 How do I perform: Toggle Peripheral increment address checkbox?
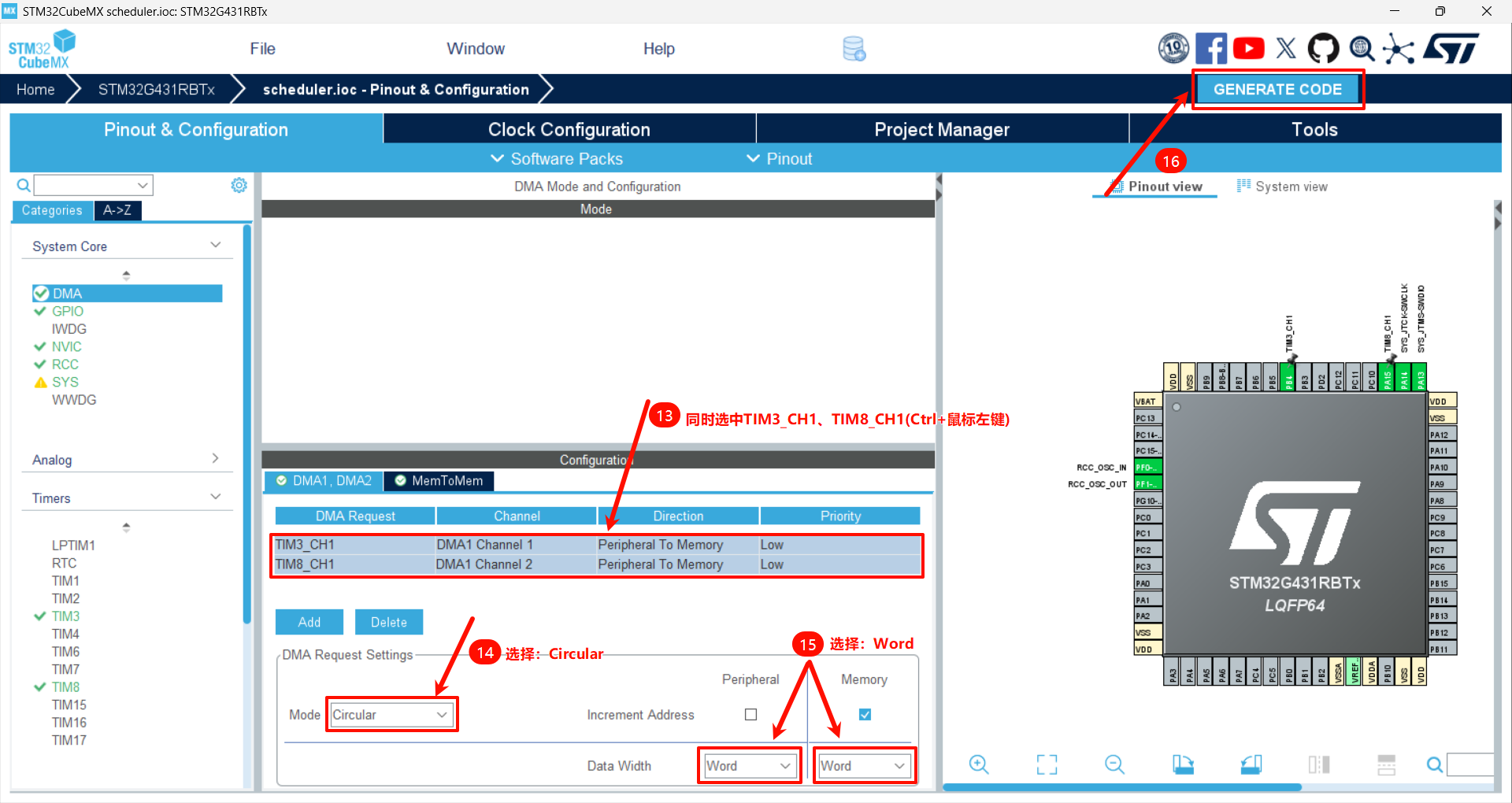click(750, 714)
